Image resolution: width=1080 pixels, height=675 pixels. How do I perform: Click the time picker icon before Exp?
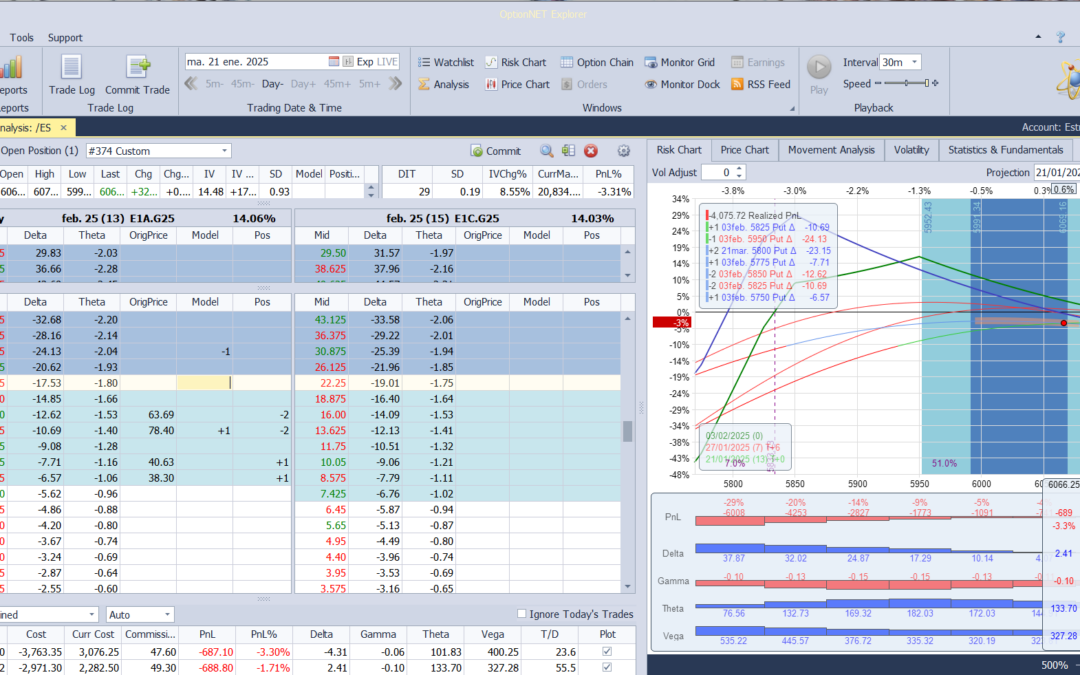tap(348, 61)
